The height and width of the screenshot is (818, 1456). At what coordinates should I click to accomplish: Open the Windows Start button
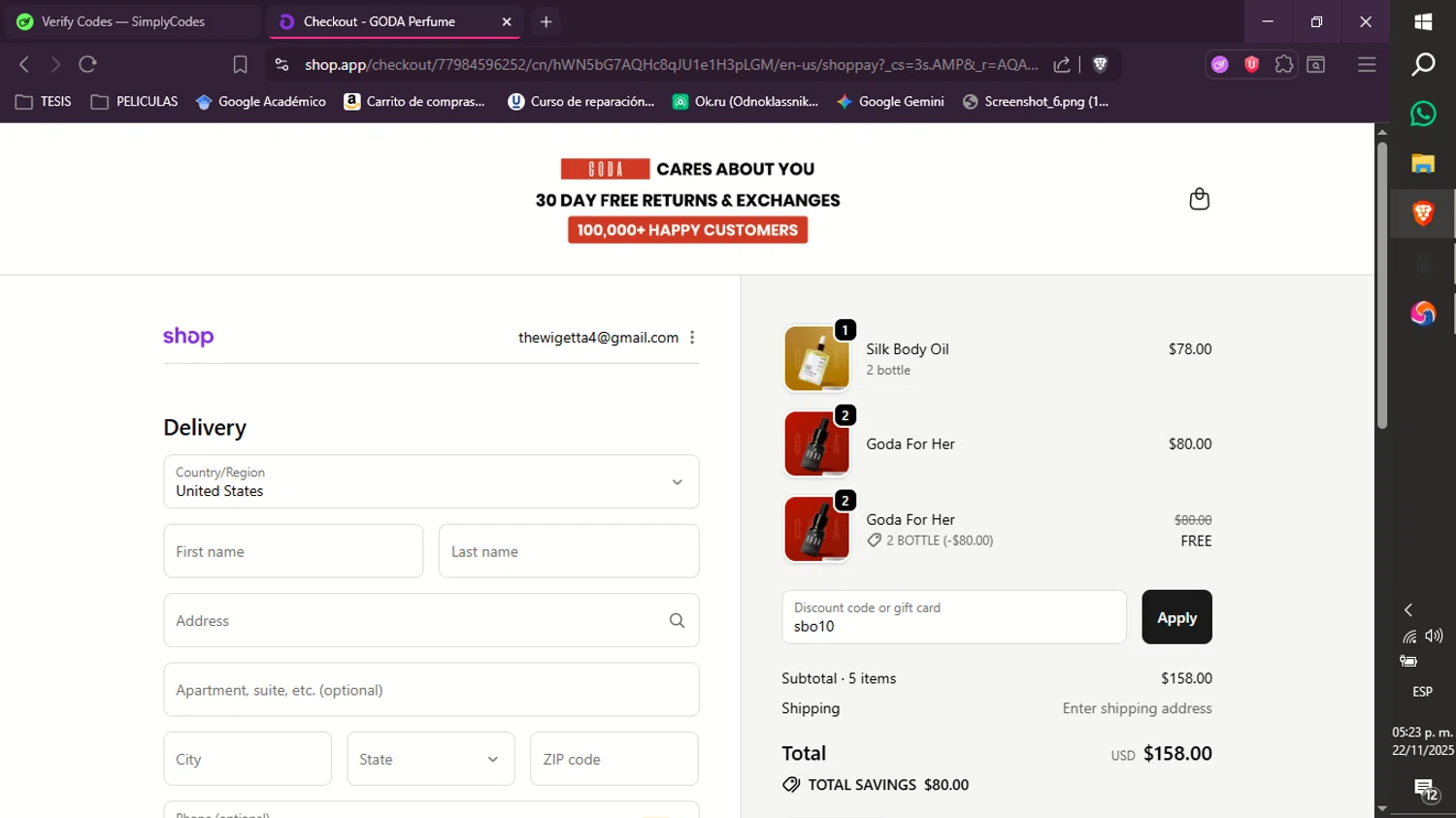coord(1423,21)
